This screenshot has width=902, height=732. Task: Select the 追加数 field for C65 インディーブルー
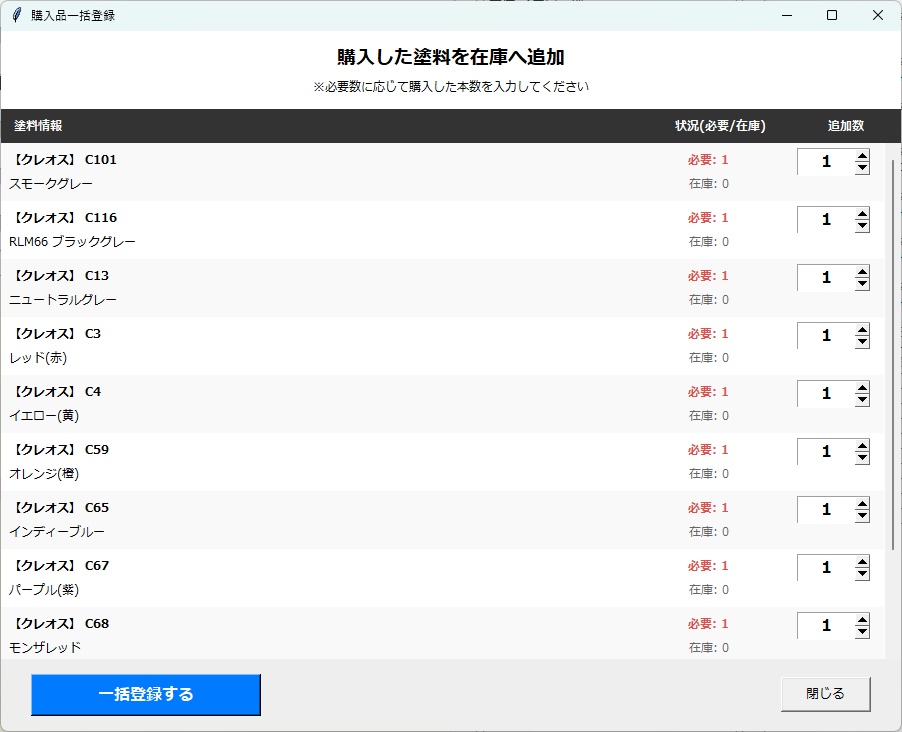pyautogui.click(x=823, y=509)
